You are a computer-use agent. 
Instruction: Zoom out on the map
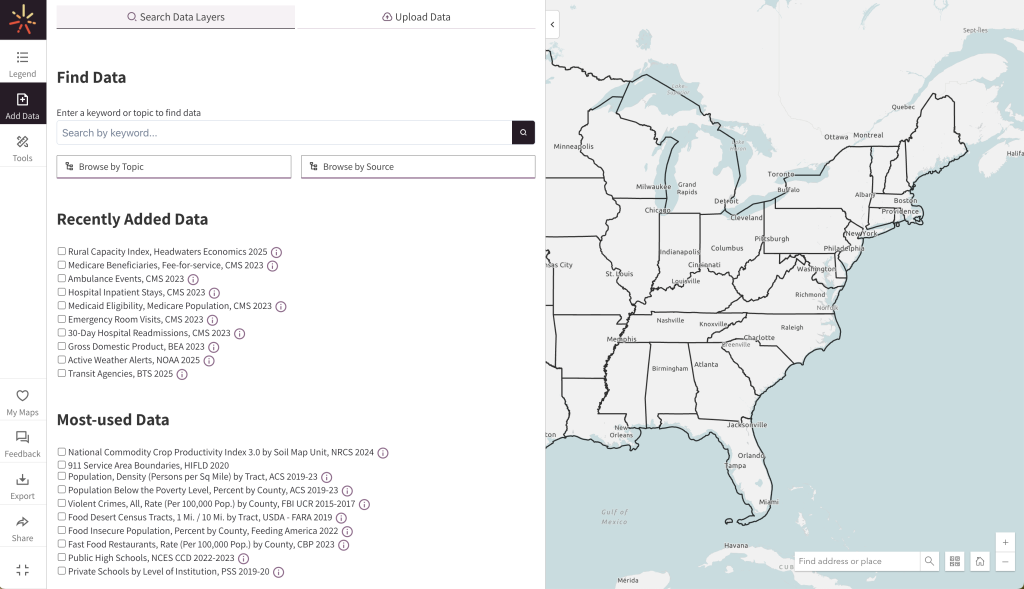tap(1005, 562)
